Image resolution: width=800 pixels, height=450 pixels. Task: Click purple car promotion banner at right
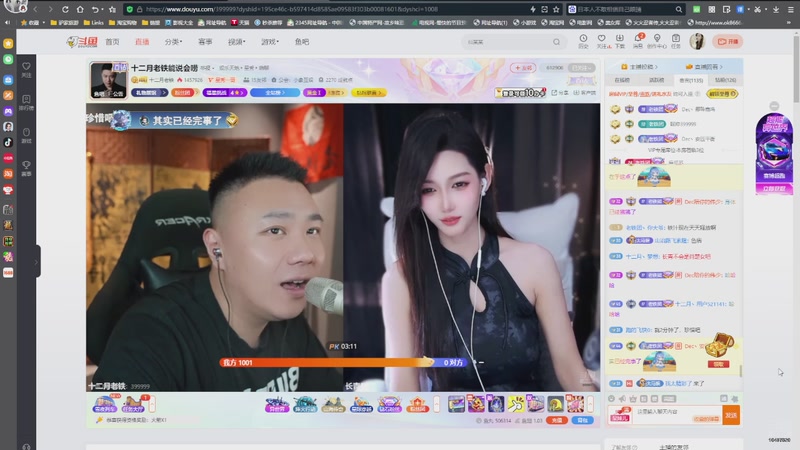point(774,153)
